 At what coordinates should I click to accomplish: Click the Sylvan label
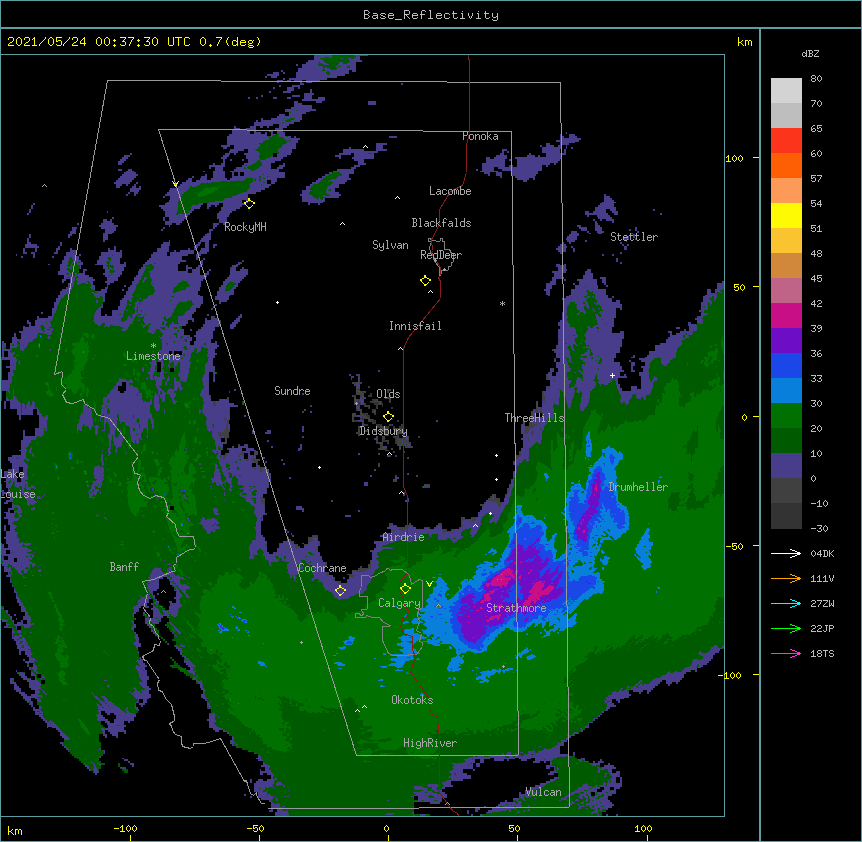click(390, 245)
